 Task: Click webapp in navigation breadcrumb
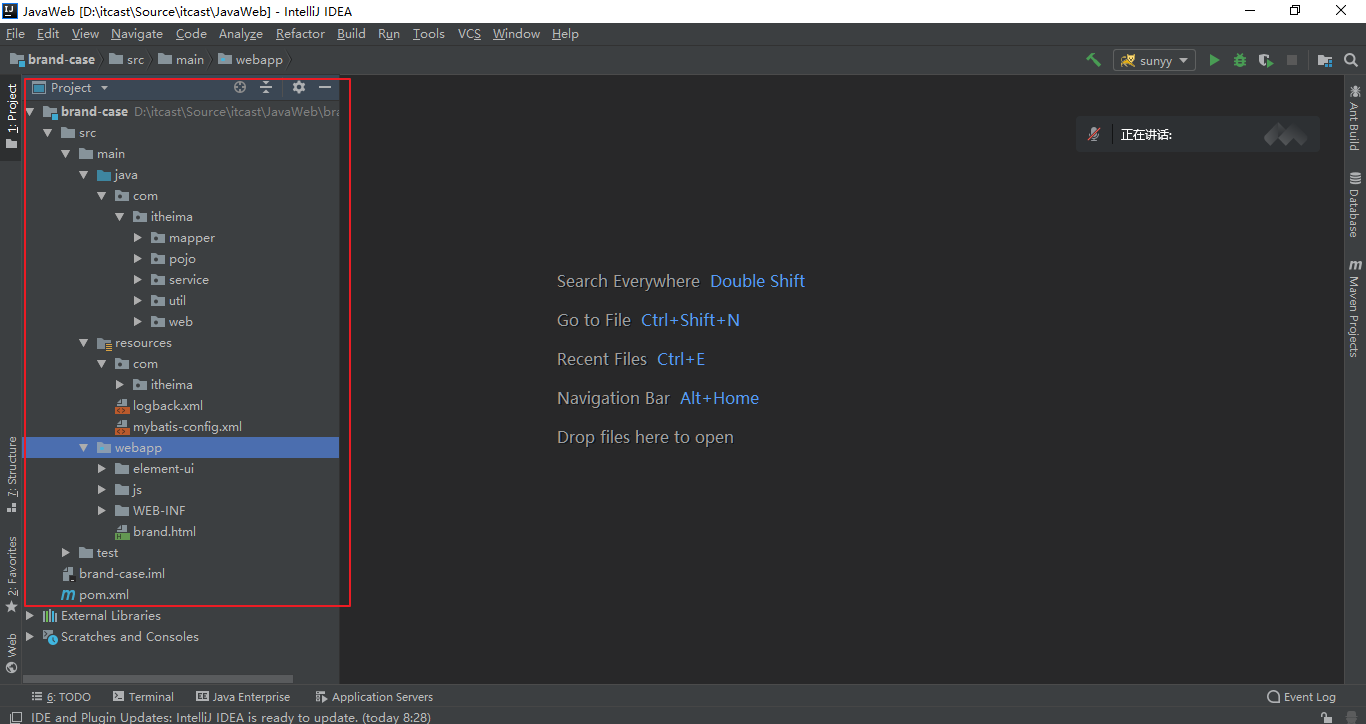(x=251, y=60)
